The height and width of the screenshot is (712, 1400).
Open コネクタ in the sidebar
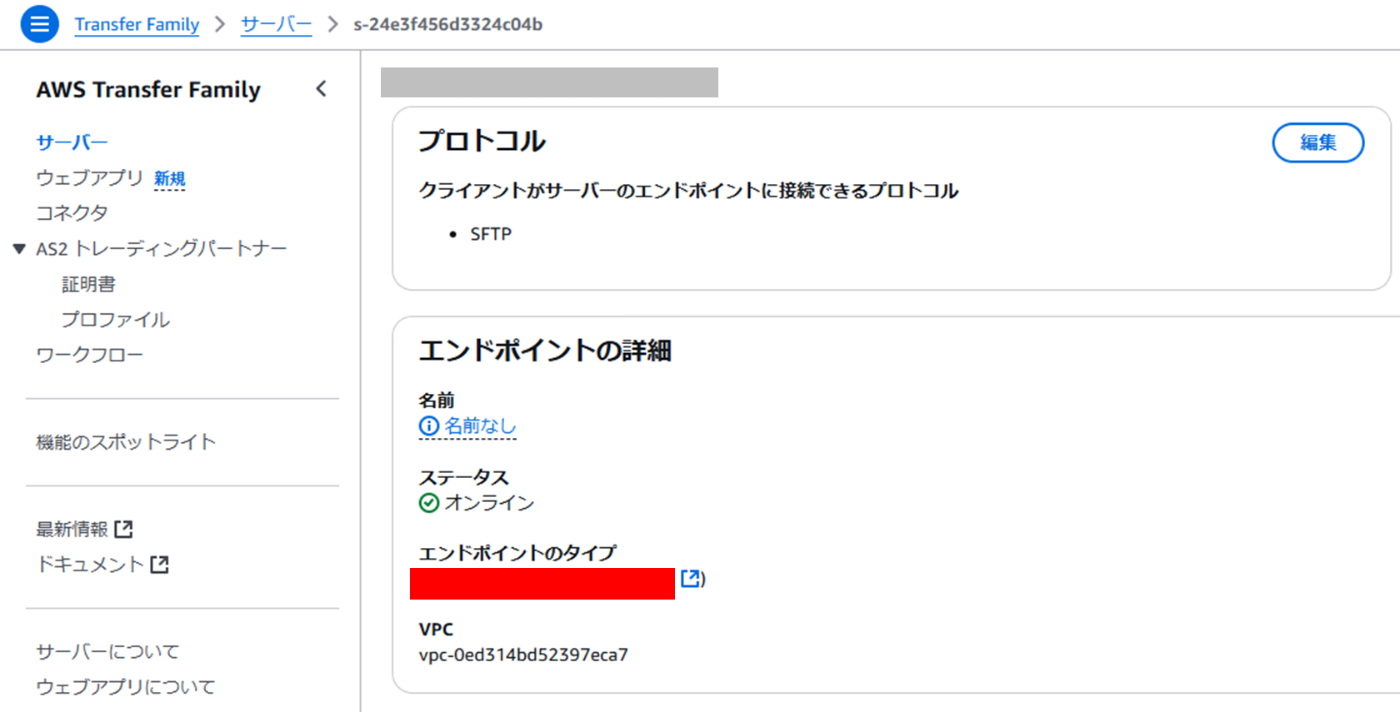tap(72, 213)
